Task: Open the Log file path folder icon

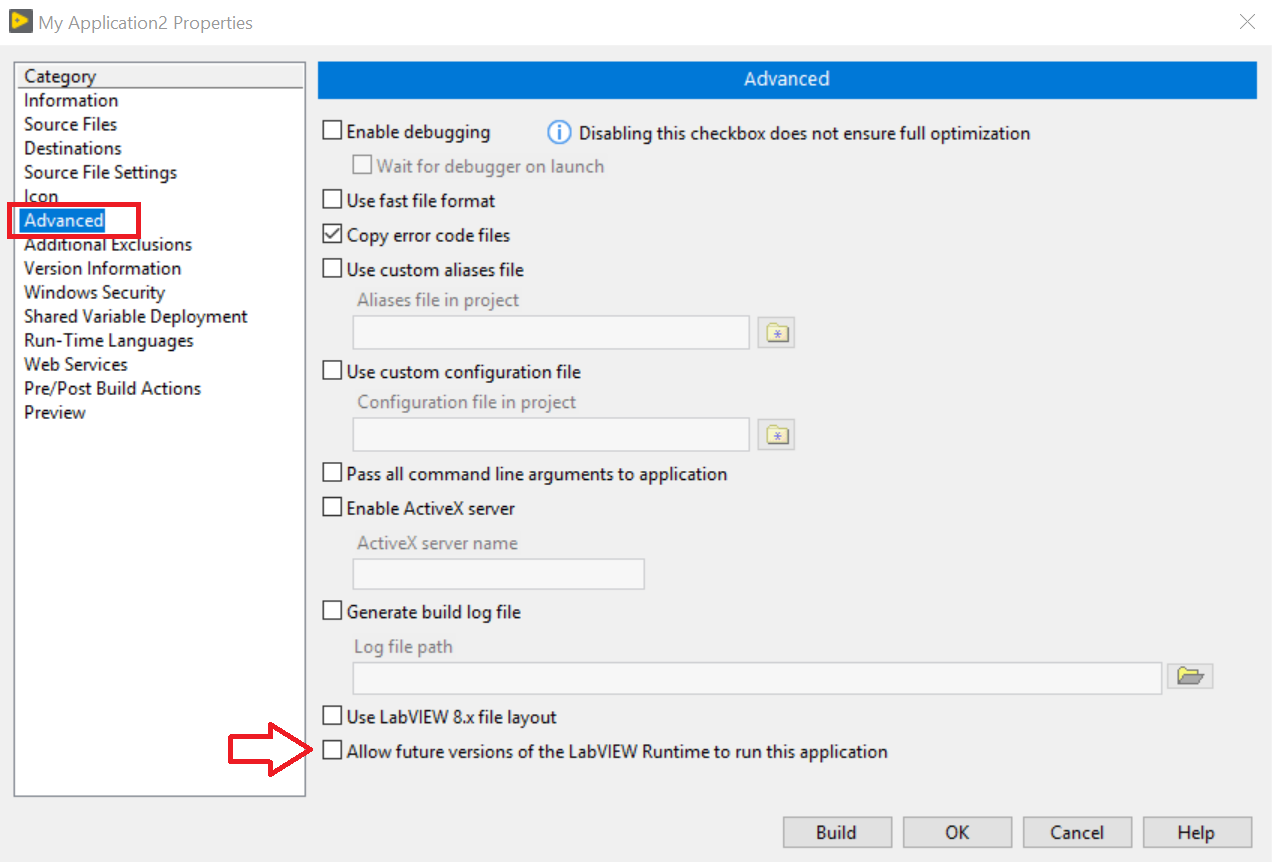Action: pyautogui.click(x=1190, y=676)
